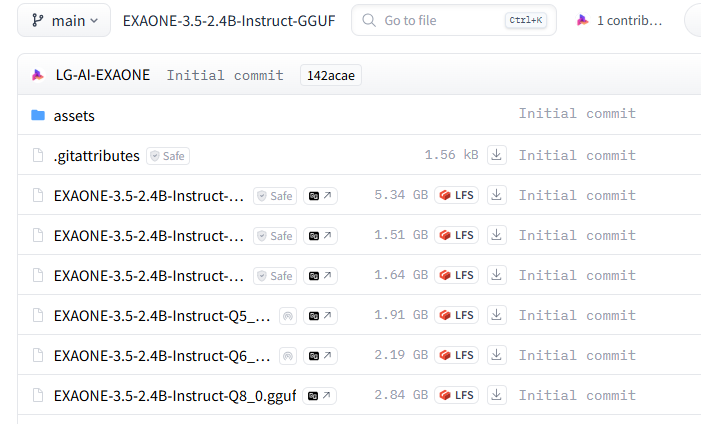The width and height of the screenshot is (701, 424).
Task: Open Initial commit link for the Q8_0 file
Action: tap(577, 395)
